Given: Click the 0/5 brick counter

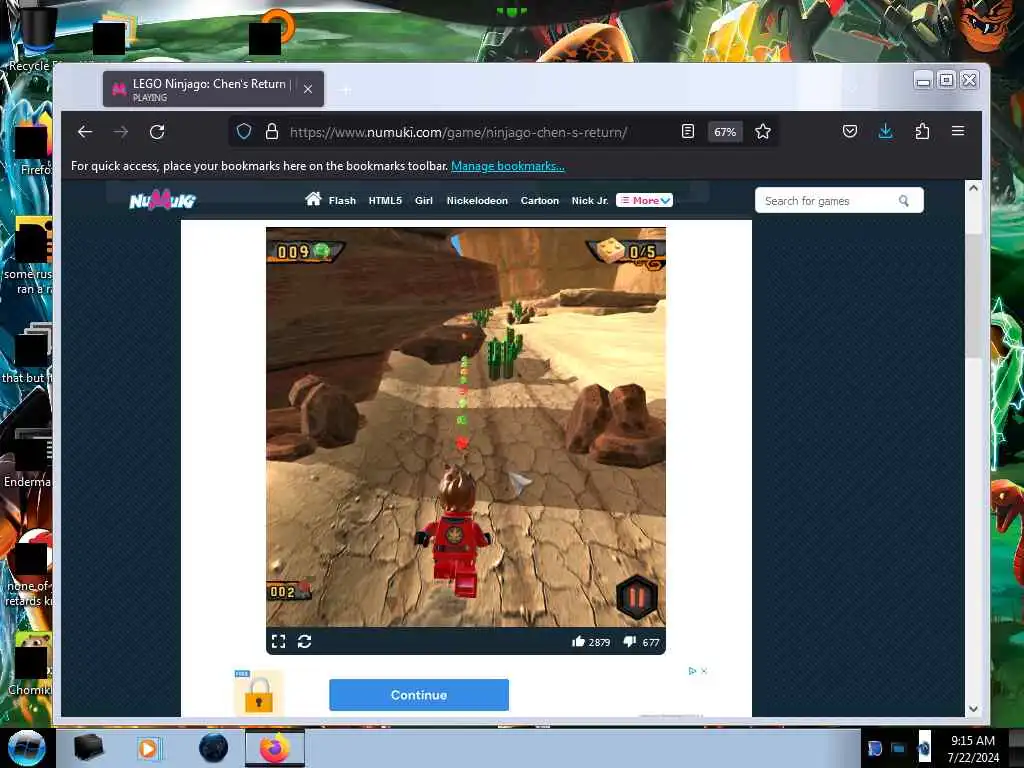Looking at the screenshot, I should point(626,252).
